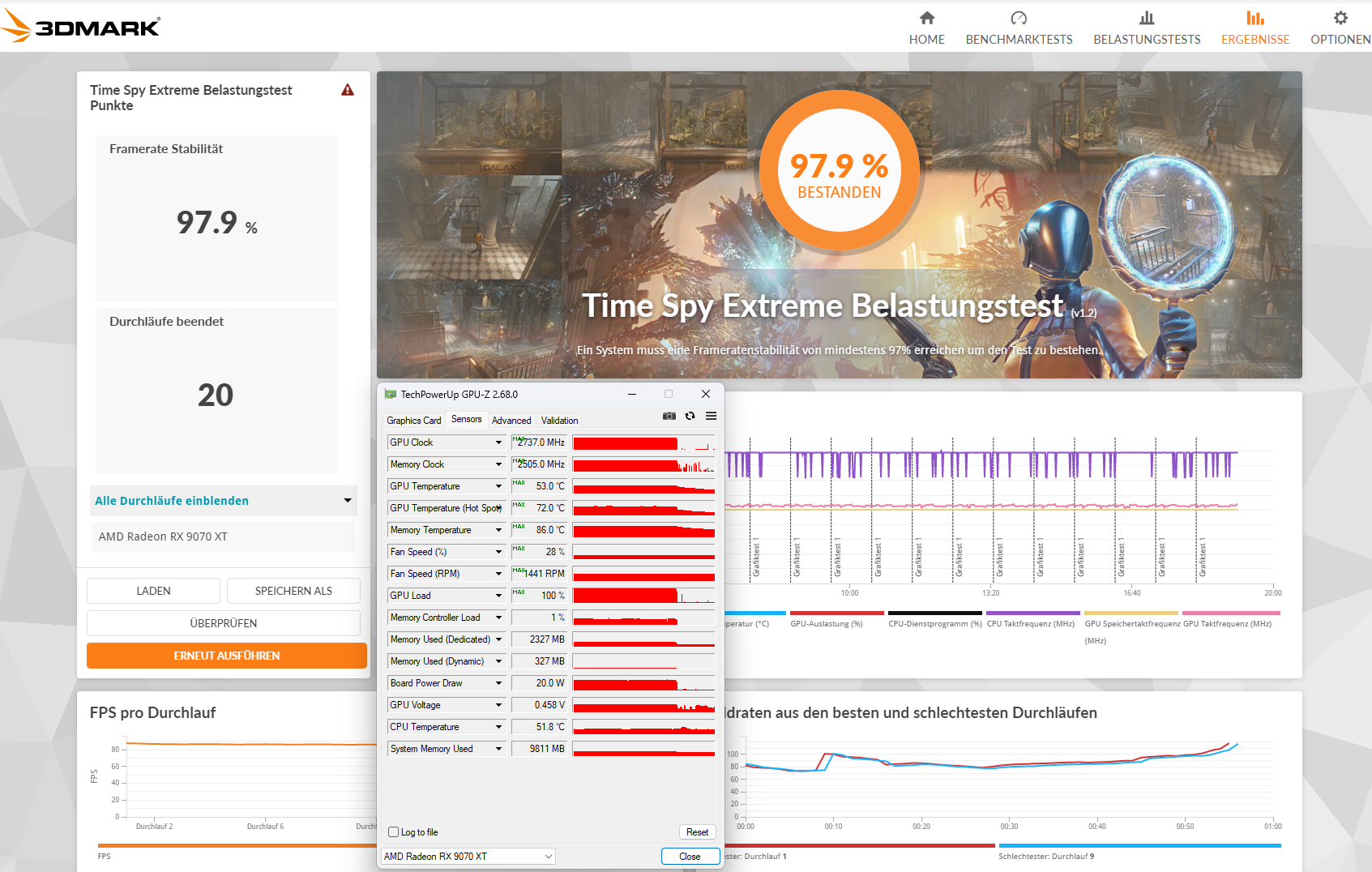
Task: Open GPU-Z hamburger menu
Action: coord(711,416)
